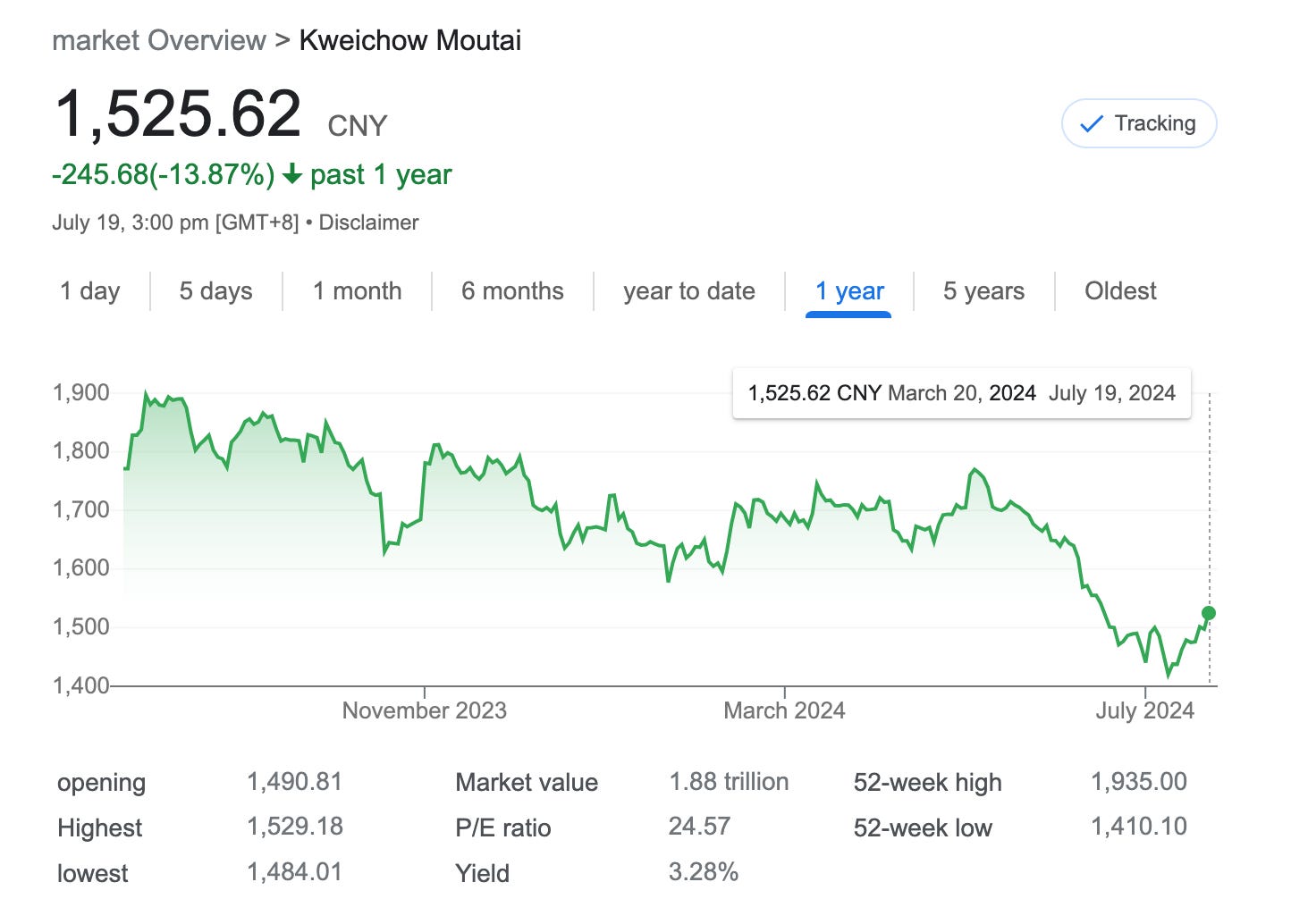The image size is (1291, 924).
Task: Show the year to date chart
Action: pyautogui.click(x=689, y=291)
